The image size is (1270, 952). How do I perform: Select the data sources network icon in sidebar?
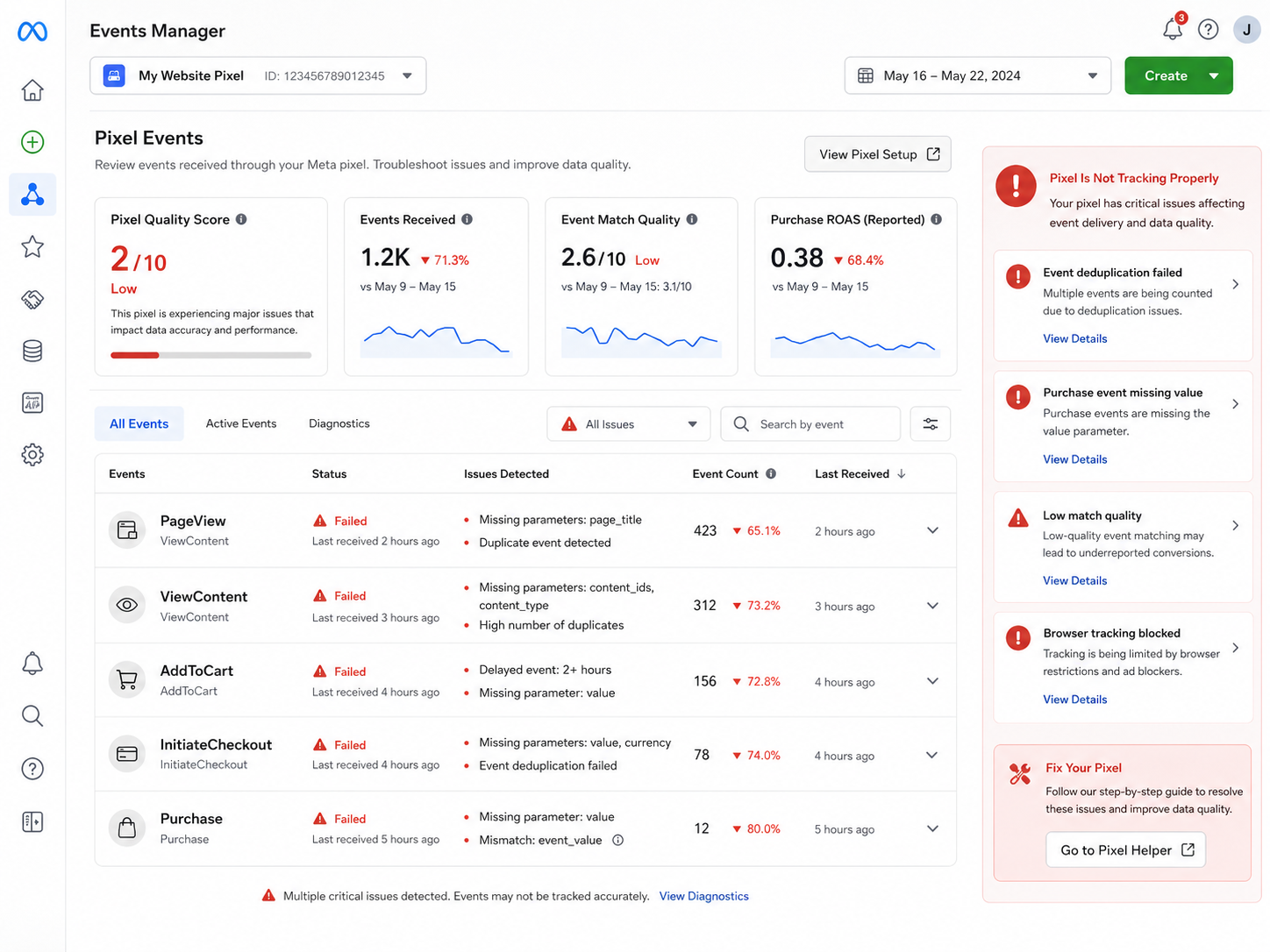[32, 195]
